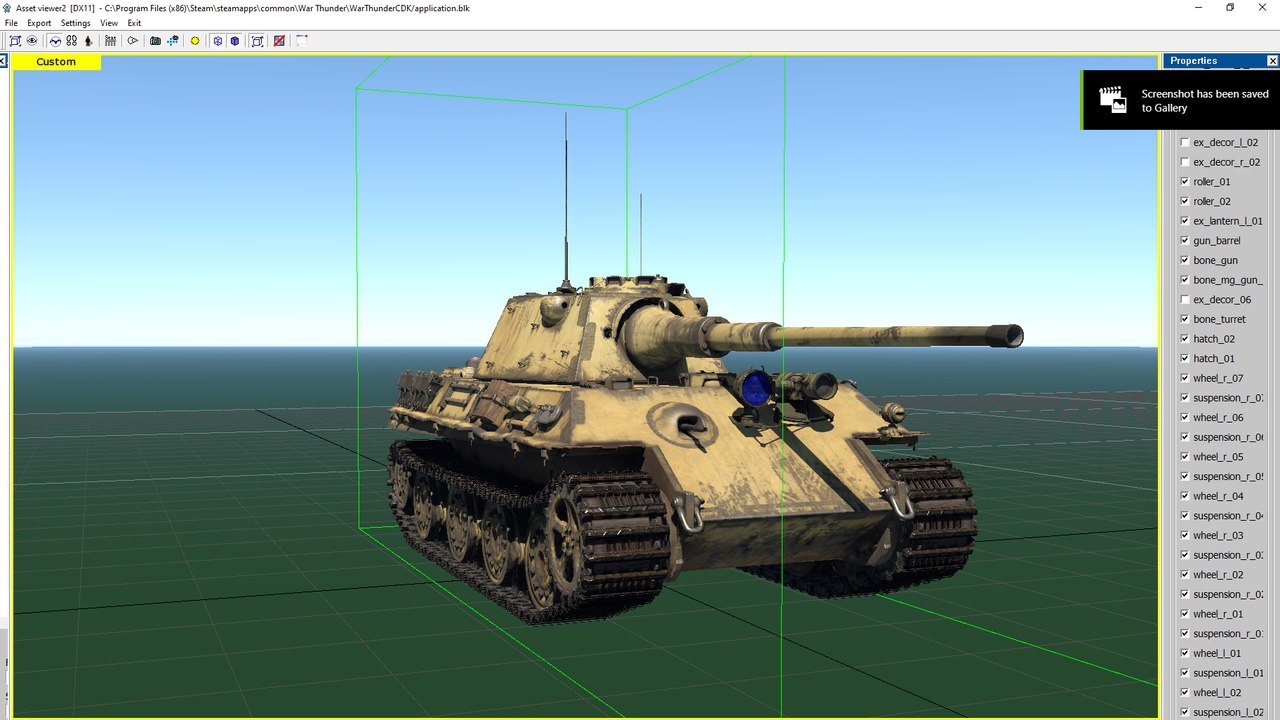The height and width of the screenshot is (720, 1280).
Task: Select the wave curve toolbar icon
Action: pos(55,41)
